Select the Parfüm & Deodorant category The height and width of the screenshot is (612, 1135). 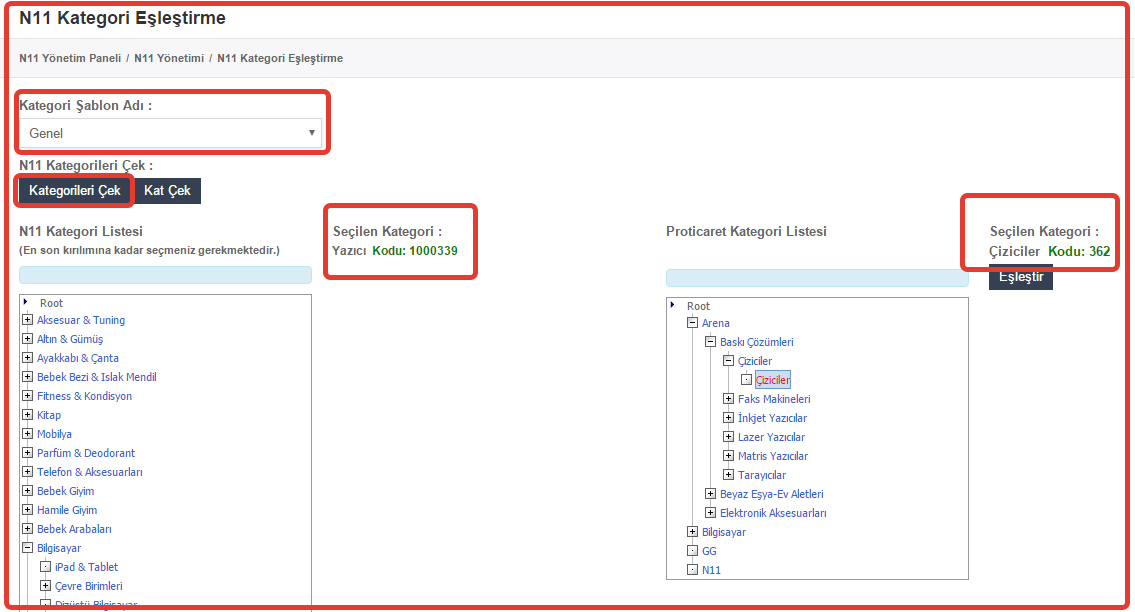86,453
